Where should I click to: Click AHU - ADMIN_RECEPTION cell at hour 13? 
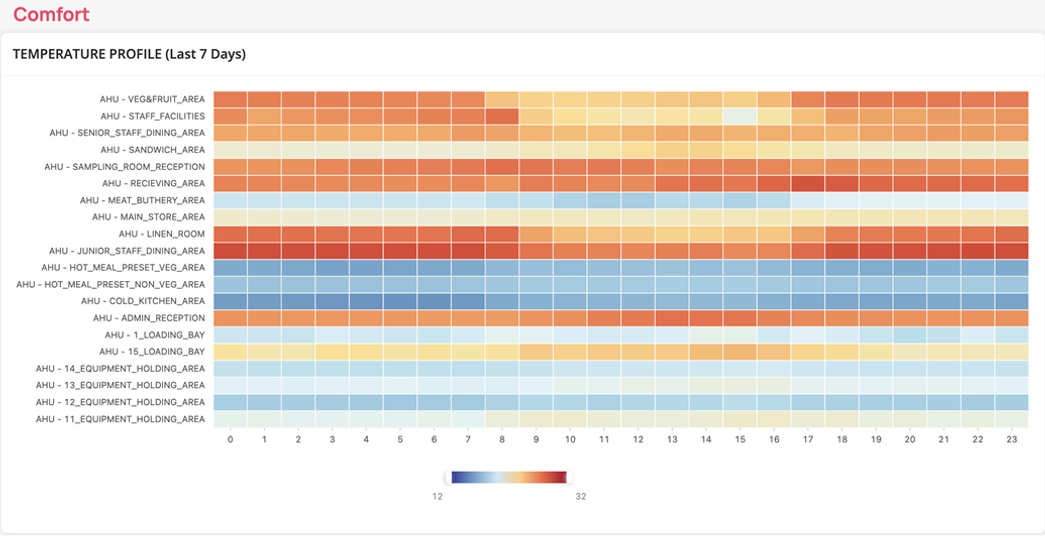pos(672,318)
